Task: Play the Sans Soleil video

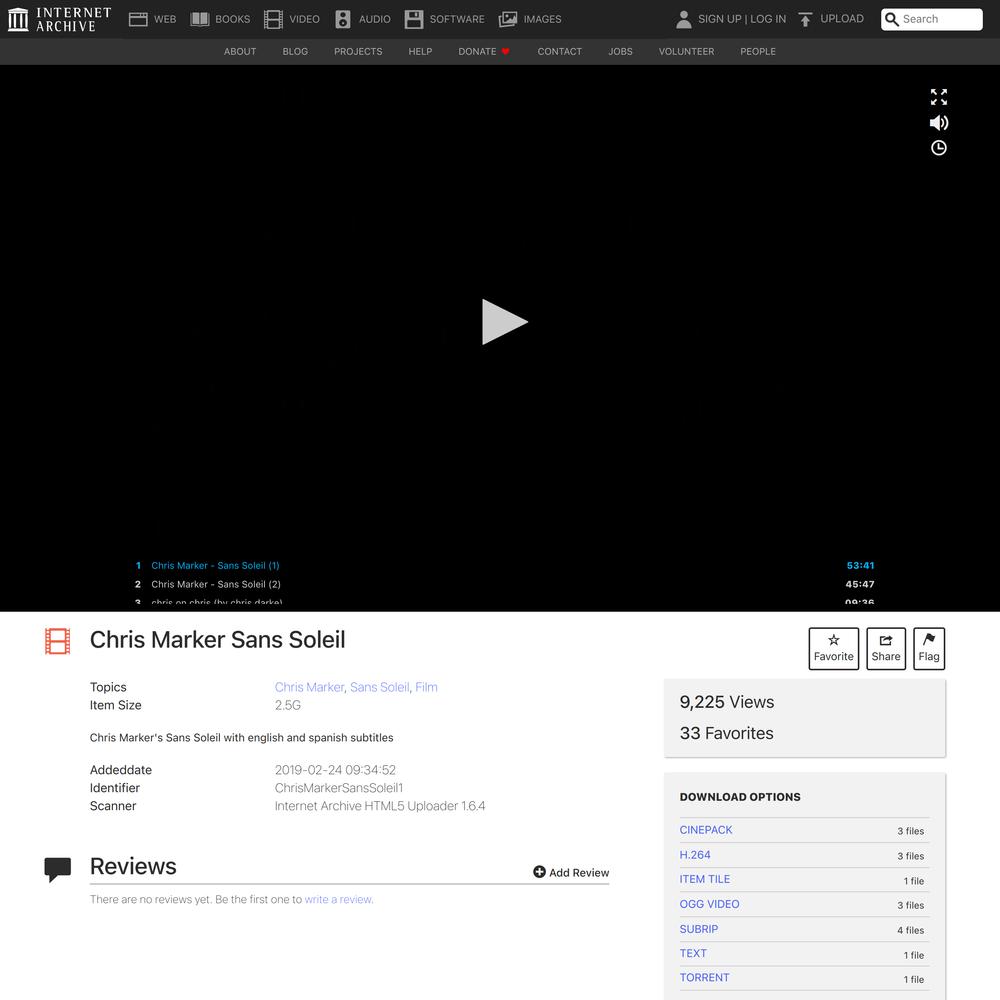Action: 504,321
